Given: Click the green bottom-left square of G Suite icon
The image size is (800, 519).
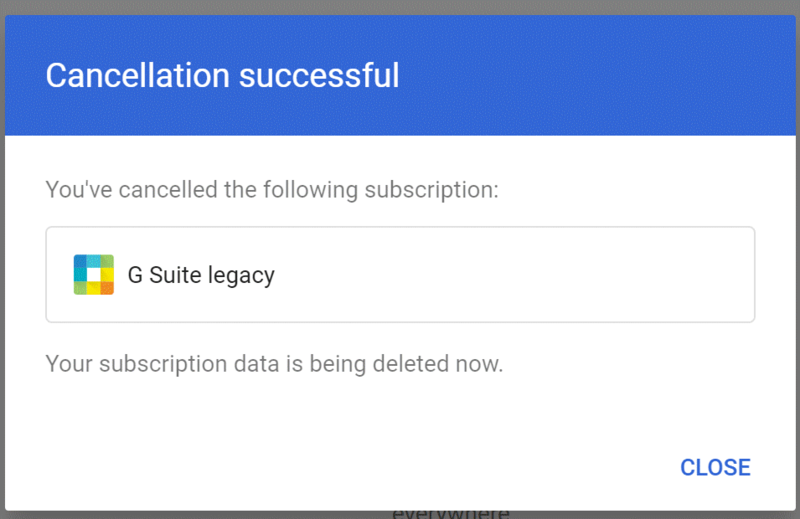Looking at the screenshot, I should coord(80,288).
